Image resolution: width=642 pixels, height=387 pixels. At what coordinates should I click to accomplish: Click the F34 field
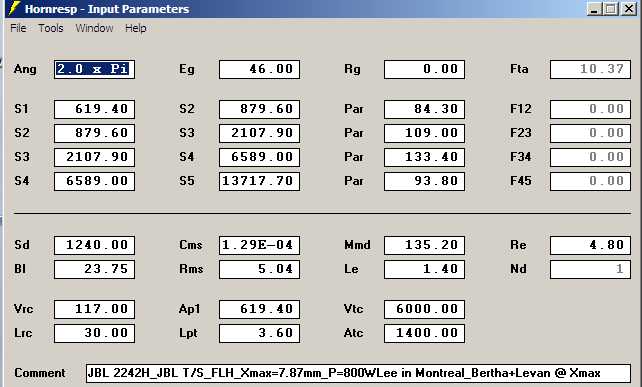pyautogui.click(x=590, y=157)
